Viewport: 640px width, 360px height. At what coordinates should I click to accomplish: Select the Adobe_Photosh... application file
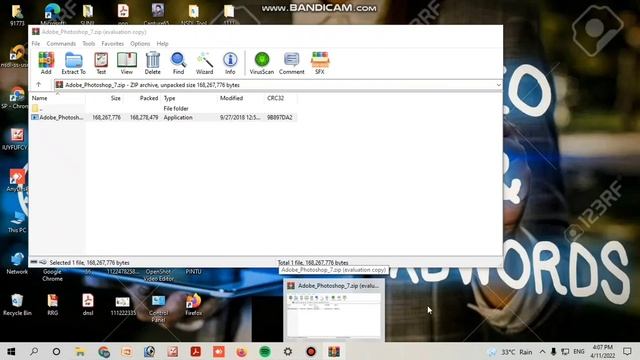pyautogui.click(x=58, y=117)
